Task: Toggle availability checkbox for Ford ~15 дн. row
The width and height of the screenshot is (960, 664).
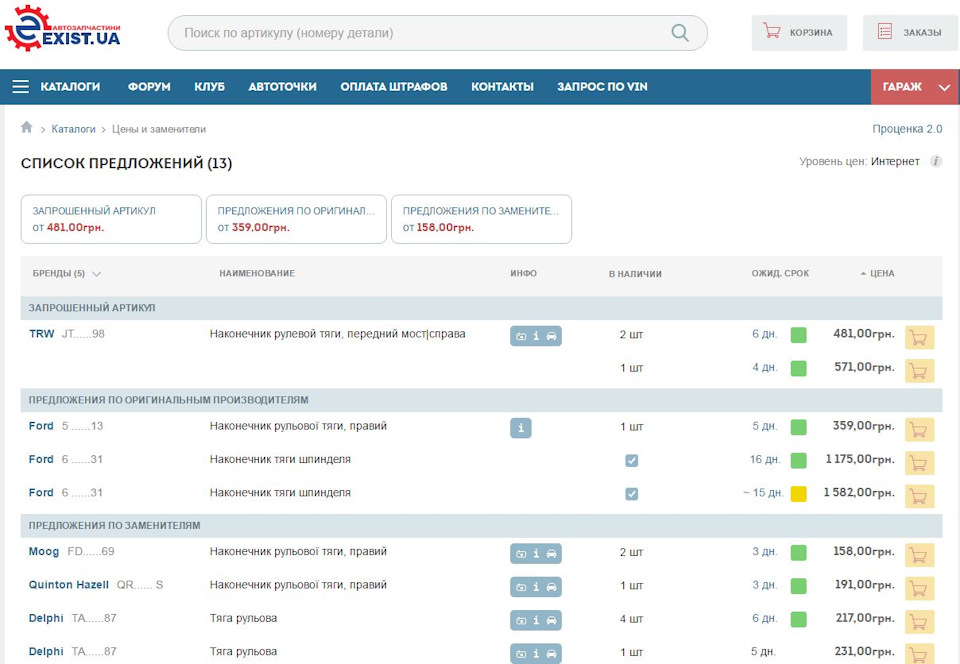Action: point(631,493)
